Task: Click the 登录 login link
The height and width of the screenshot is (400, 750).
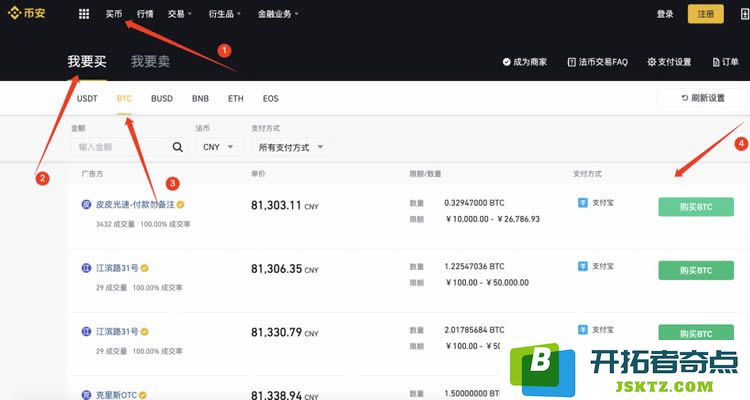Action: pyautogui.click(x=665, y=14)
